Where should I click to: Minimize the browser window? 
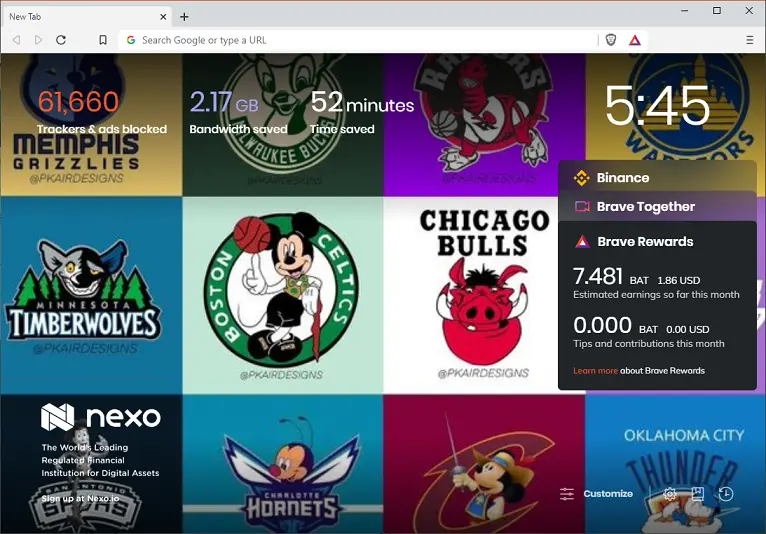684,10
